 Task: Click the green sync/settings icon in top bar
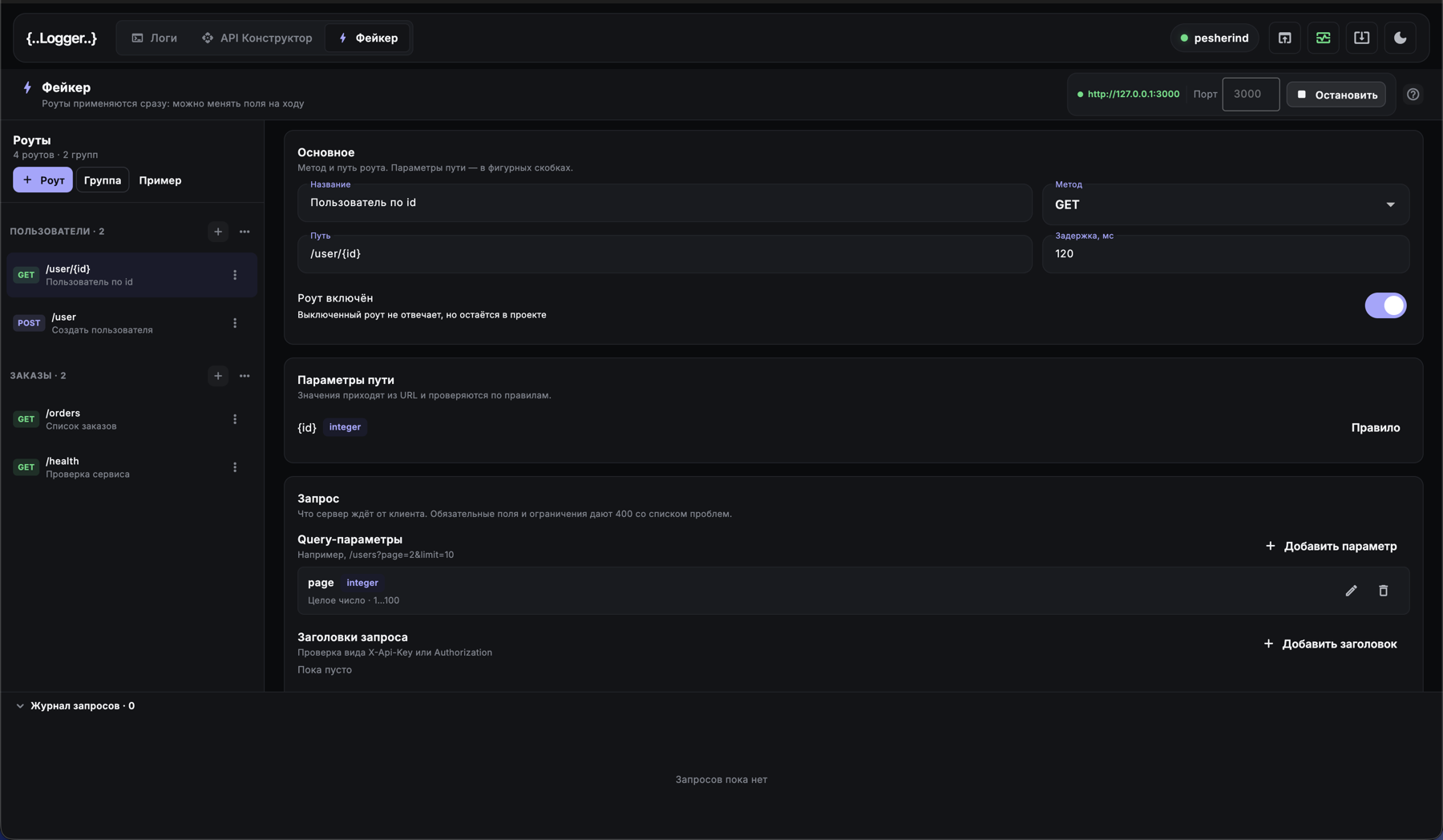click(x=1324, y=38)
